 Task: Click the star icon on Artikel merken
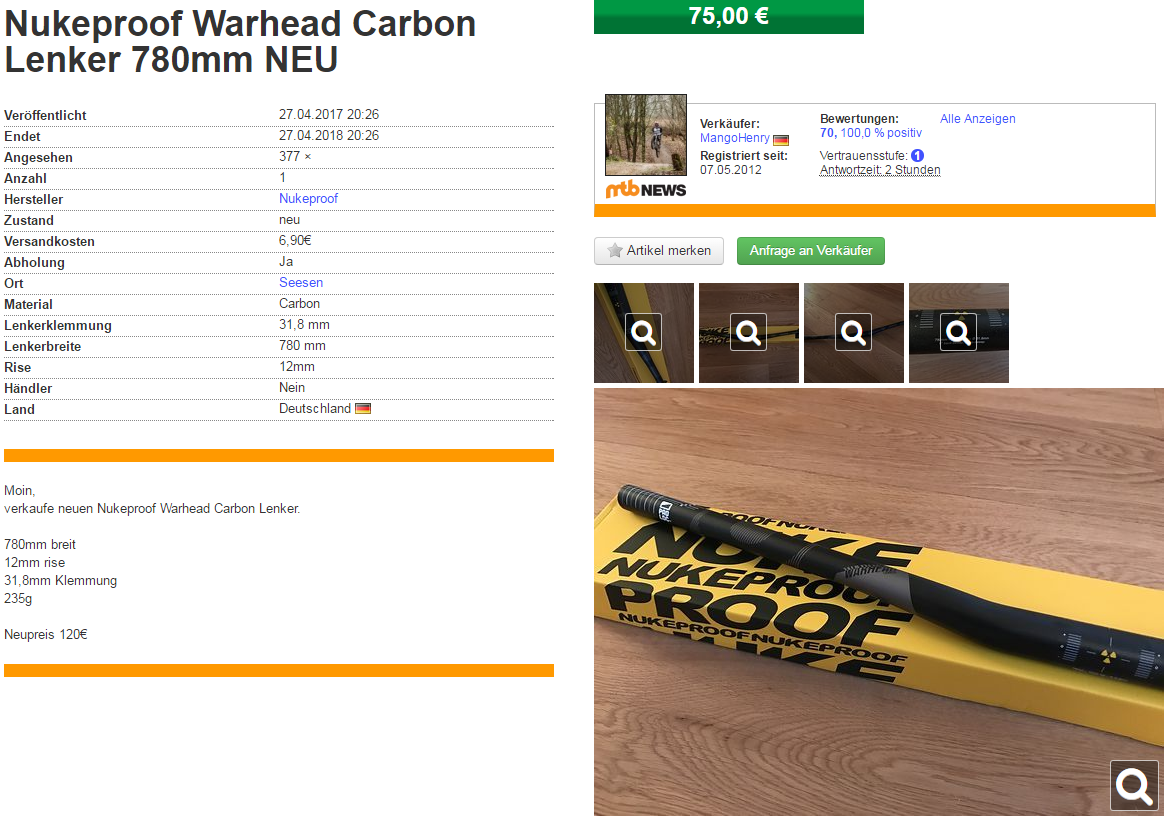615,251
